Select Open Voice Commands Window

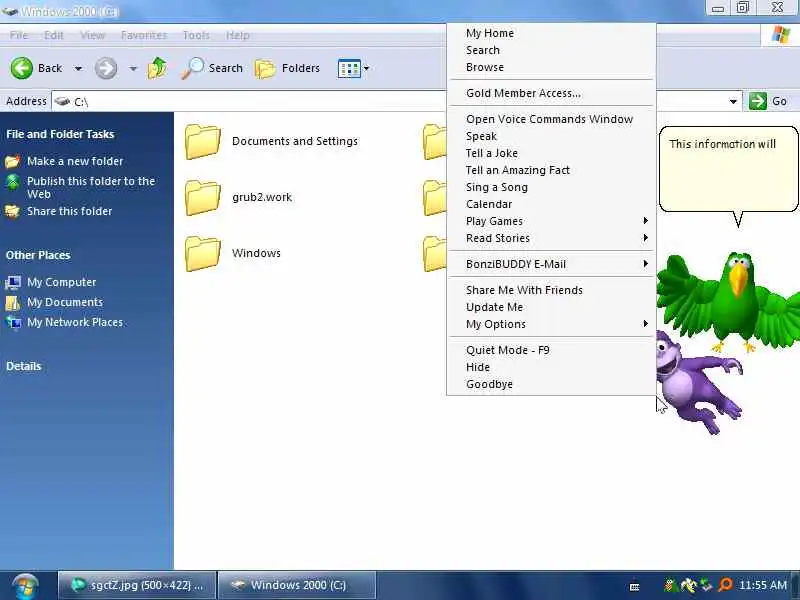tap(549, 119)
